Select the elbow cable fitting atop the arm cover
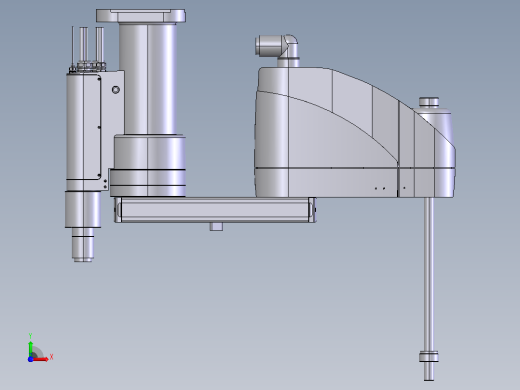 tap(277, 50)
